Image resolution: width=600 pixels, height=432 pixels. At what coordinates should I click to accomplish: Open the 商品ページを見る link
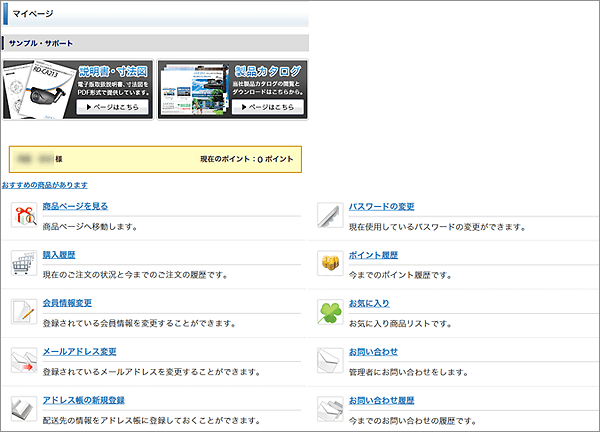75,206
